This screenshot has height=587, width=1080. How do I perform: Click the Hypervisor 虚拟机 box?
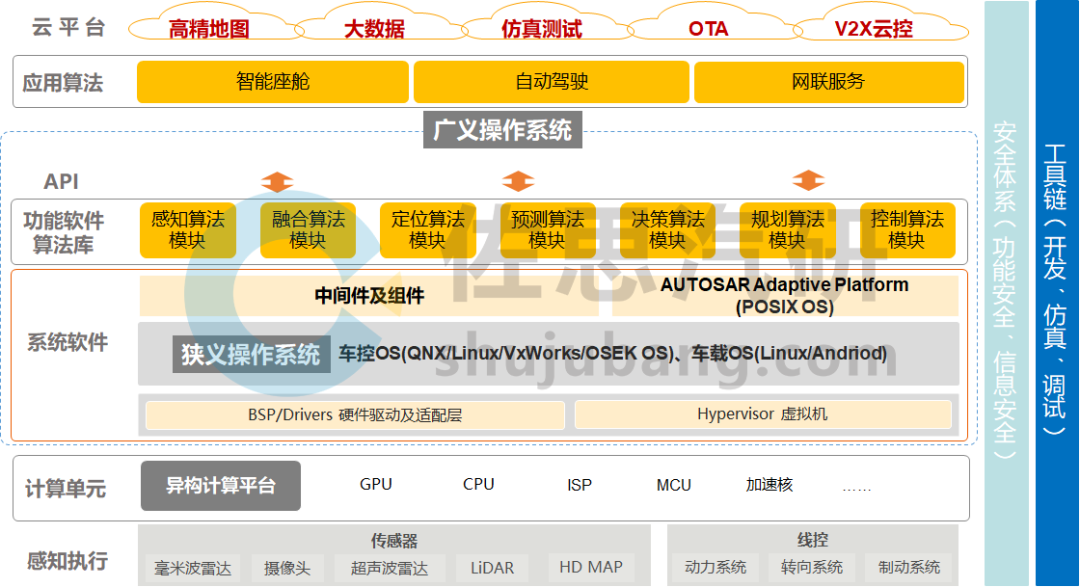[763, 414]
